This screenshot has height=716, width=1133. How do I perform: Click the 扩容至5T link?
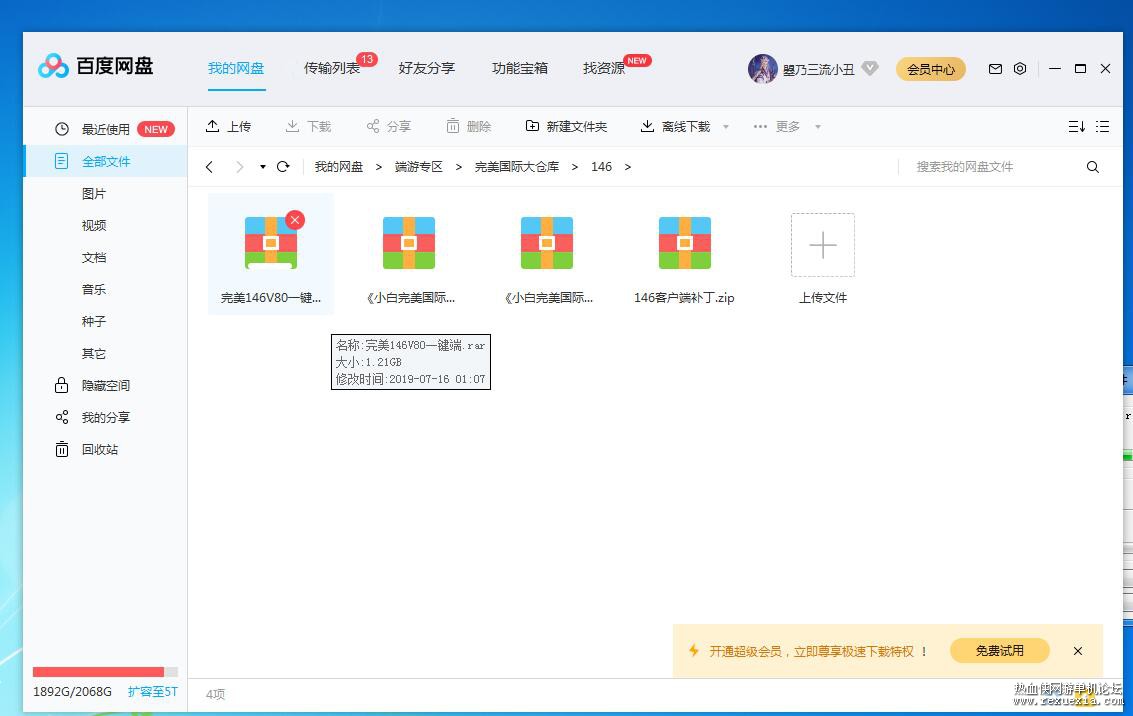[x=152, y=691]
